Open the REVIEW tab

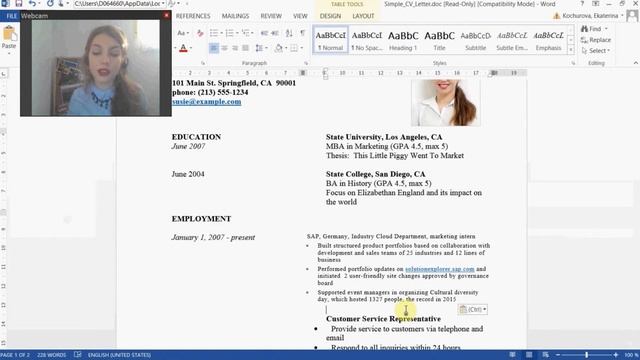coord(271,16)
